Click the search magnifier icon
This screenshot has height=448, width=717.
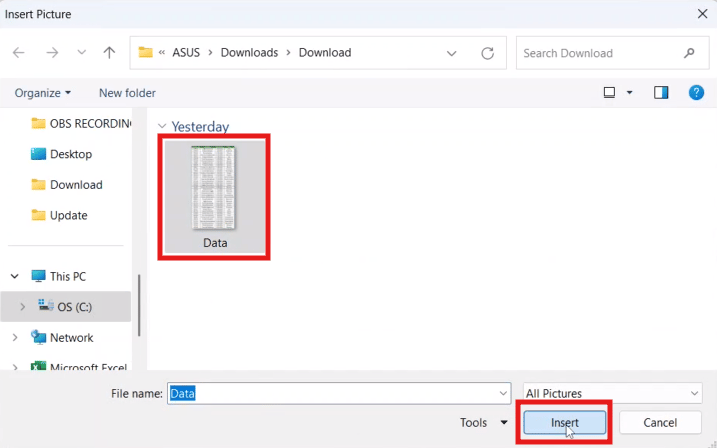pos(689,53)
